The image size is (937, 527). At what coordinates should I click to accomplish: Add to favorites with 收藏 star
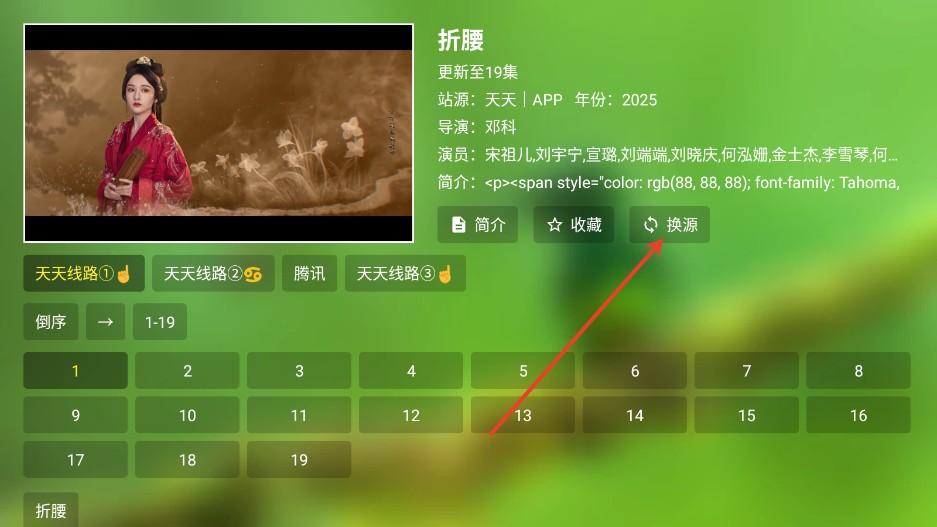pos(573,225)
